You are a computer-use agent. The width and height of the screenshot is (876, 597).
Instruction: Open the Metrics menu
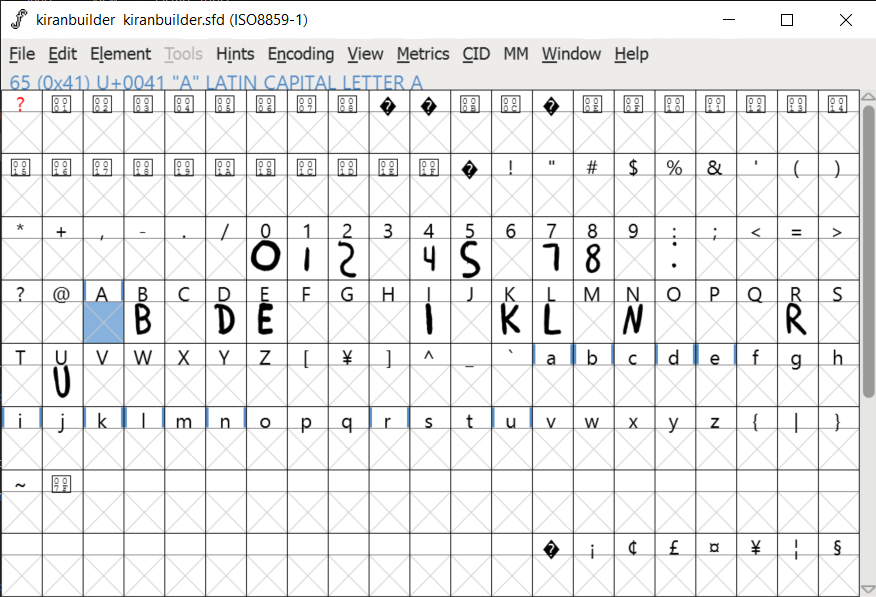coord(423,54)
